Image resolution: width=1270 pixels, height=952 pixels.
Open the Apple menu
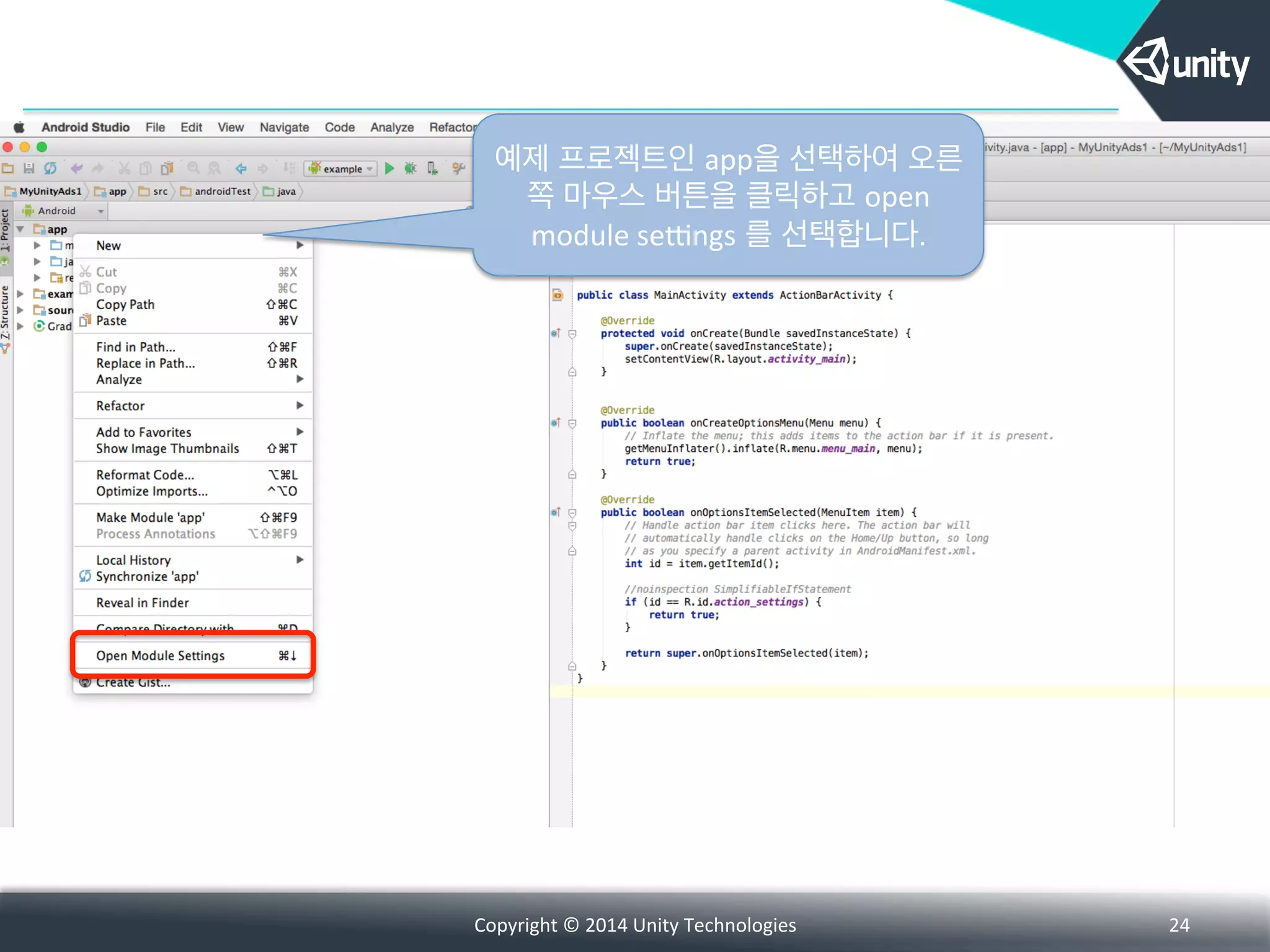coord(19,128)
